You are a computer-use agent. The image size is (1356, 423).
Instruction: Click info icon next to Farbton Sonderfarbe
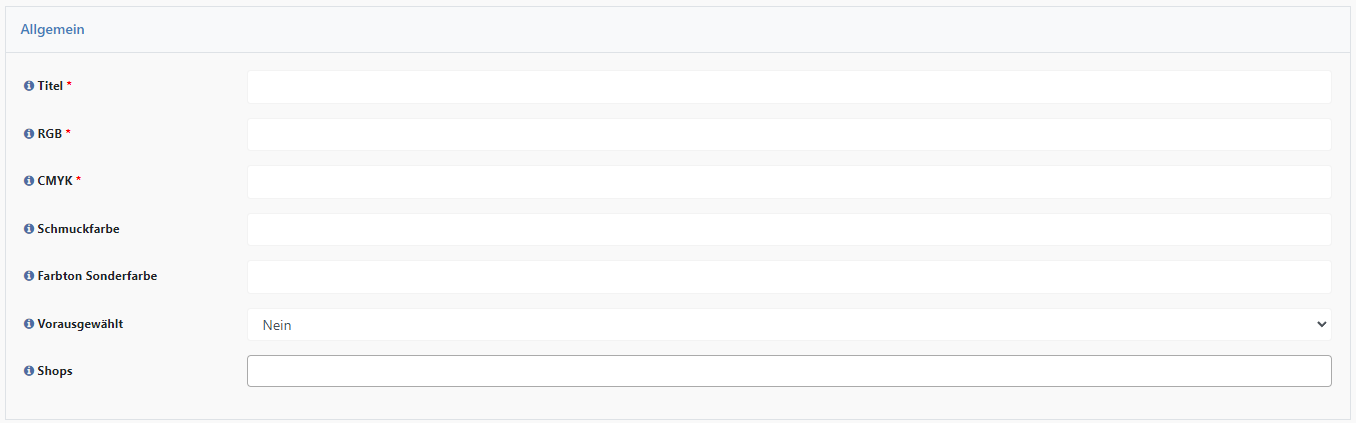(29, 276)
